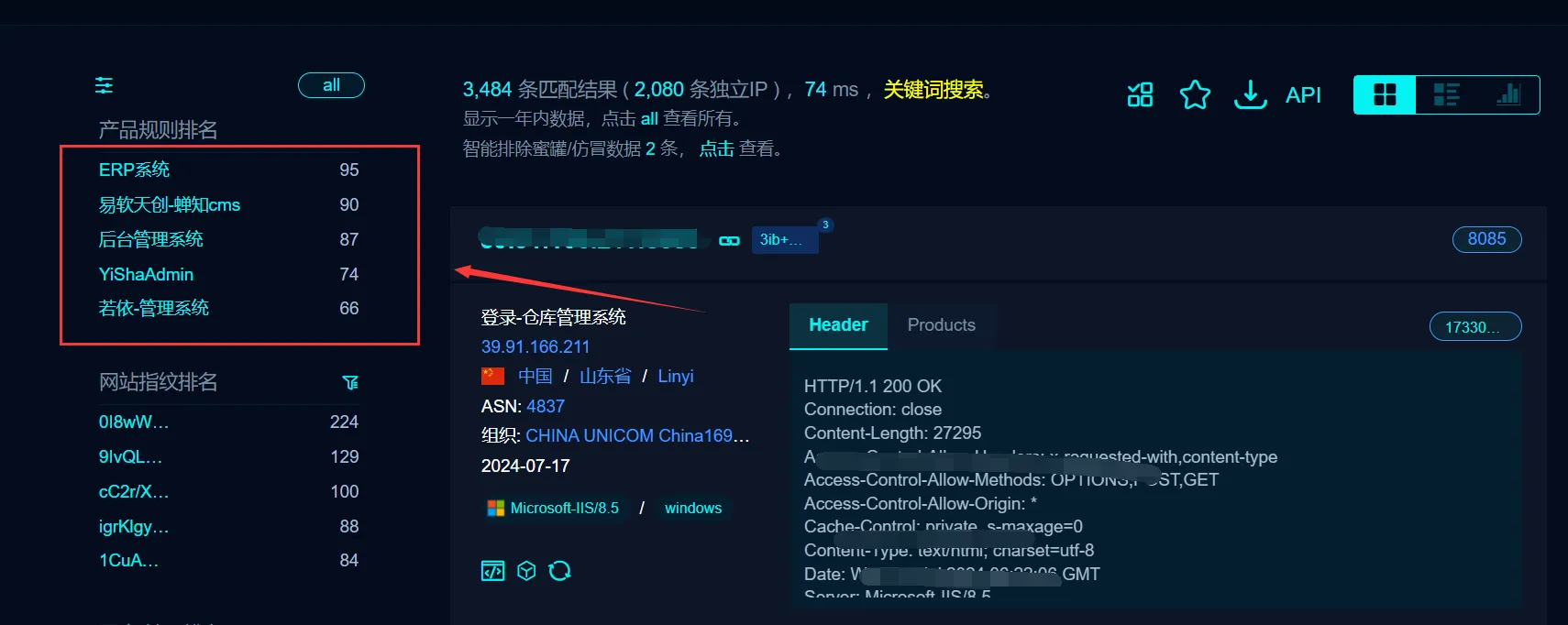Switch to chart statistics view
The height and width of the screenshot is (625, 1568).
click(1508, 94)
